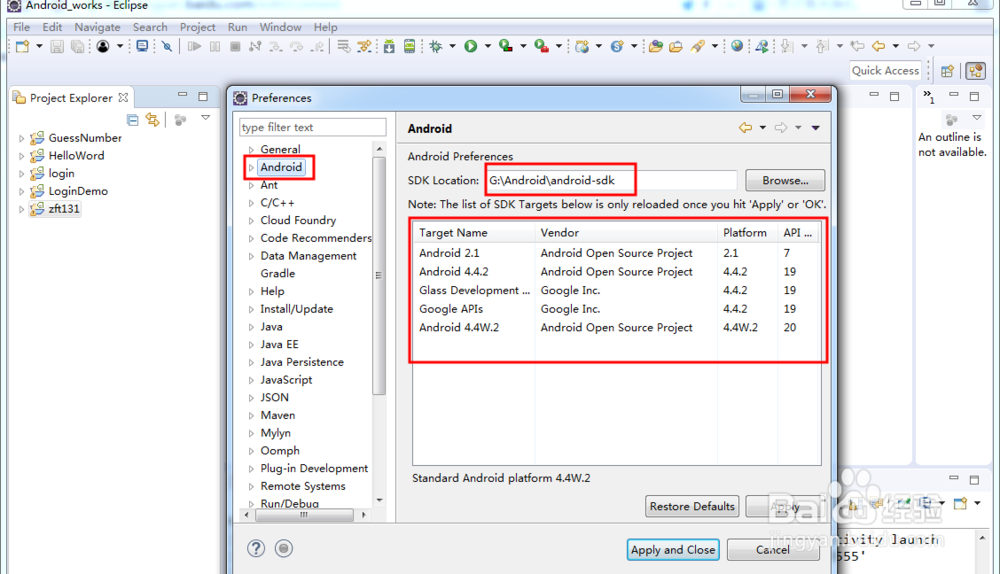Viewport: 1000px width, 574px height.
Task: Click the Save toolbar icon
Action: [57, 46]
